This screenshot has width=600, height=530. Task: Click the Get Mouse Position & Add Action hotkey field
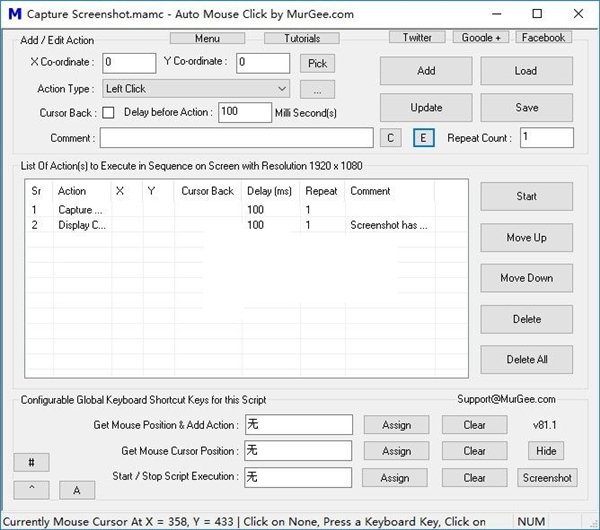(299, 425)
